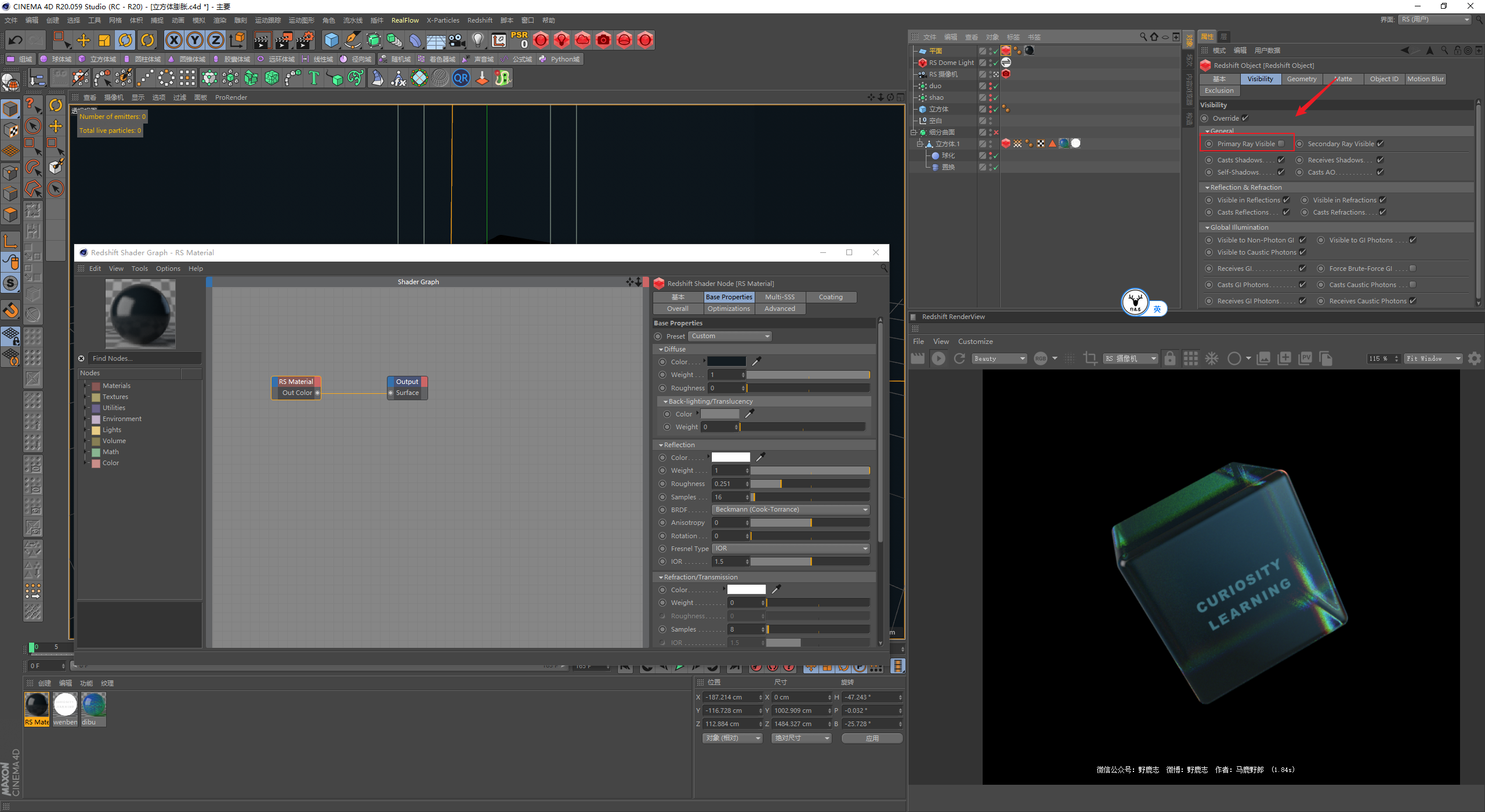
Task: Click Reflection Roughness slider
Action: (x=810, y=484)
